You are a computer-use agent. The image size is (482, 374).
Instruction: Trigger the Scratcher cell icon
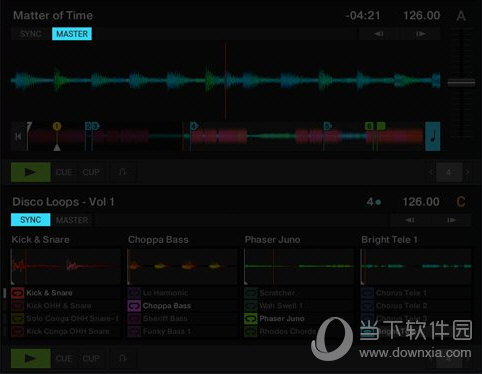[251, 293]
